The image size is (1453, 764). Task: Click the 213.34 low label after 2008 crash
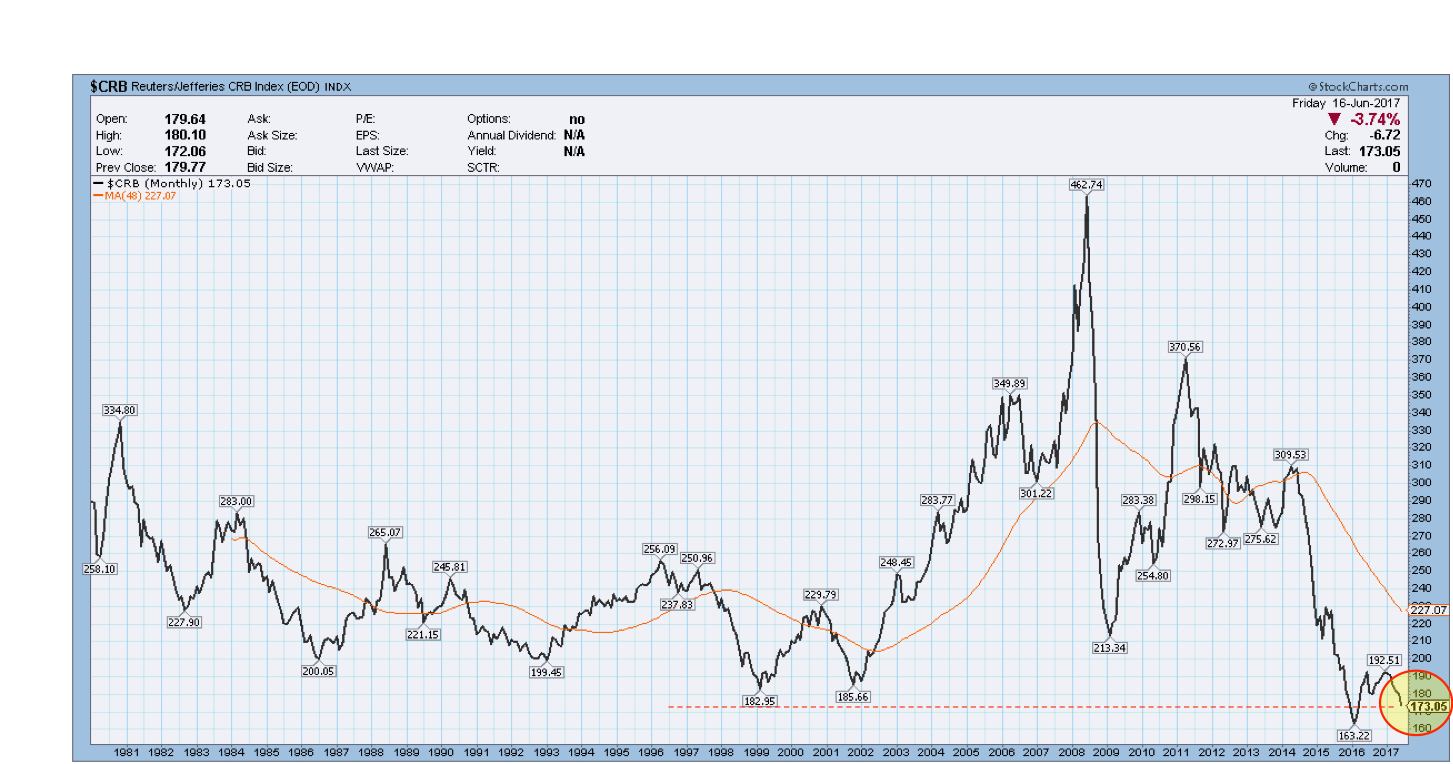pyautogui.click(x=1111, y=647)
